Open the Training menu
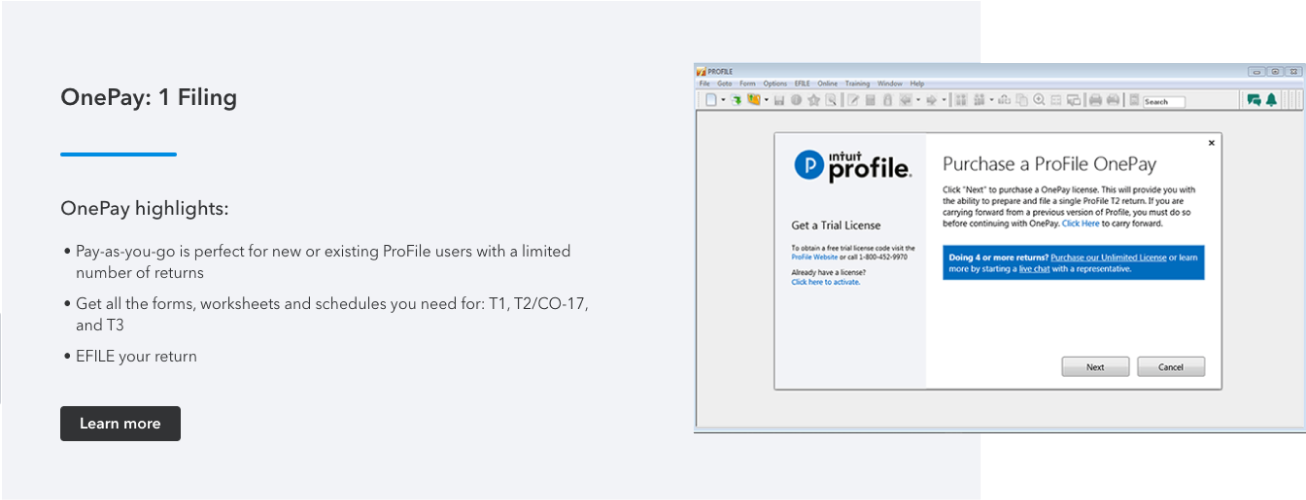Viewport: 1306px width, 500px height. point(857,83)
